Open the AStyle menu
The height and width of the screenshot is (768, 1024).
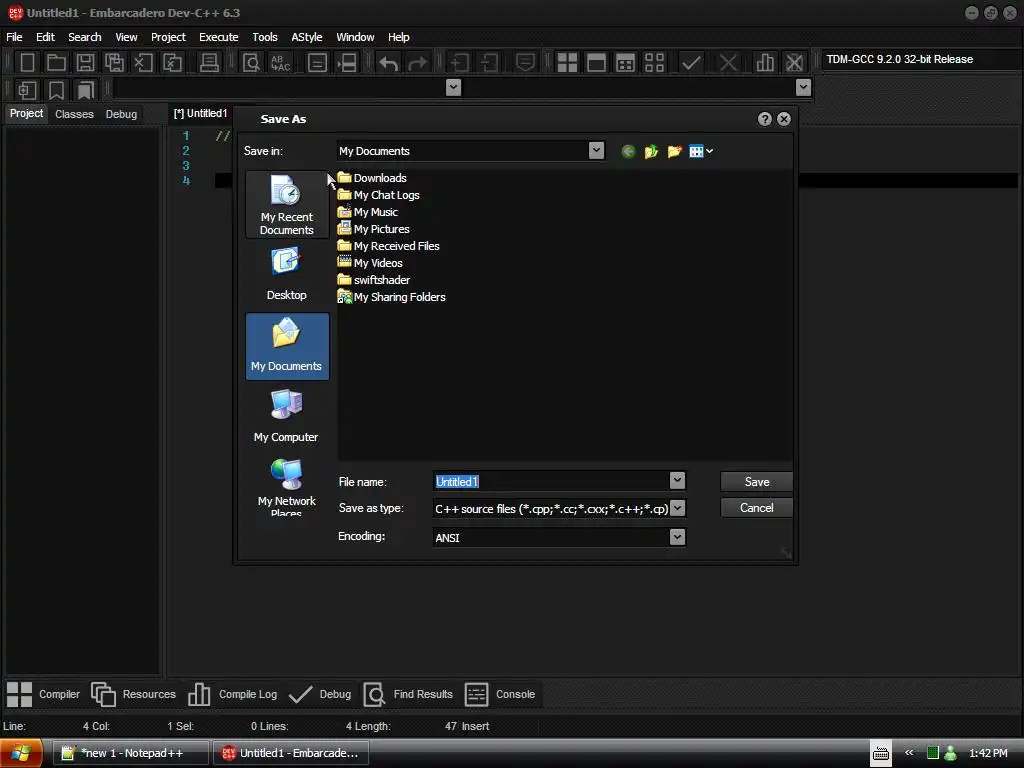[x=307, y=37]
